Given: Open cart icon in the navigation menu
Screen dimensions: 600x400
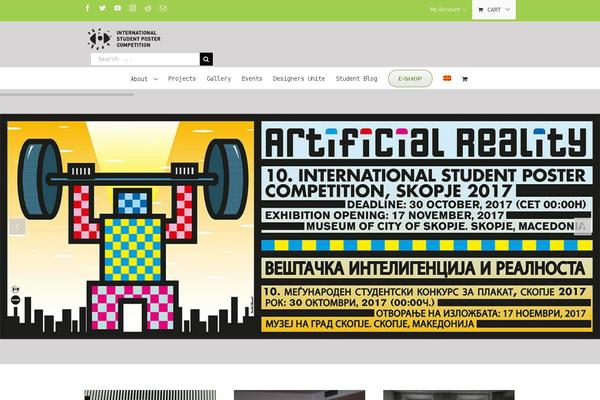Looking at the screenshot, I should 465,79.
